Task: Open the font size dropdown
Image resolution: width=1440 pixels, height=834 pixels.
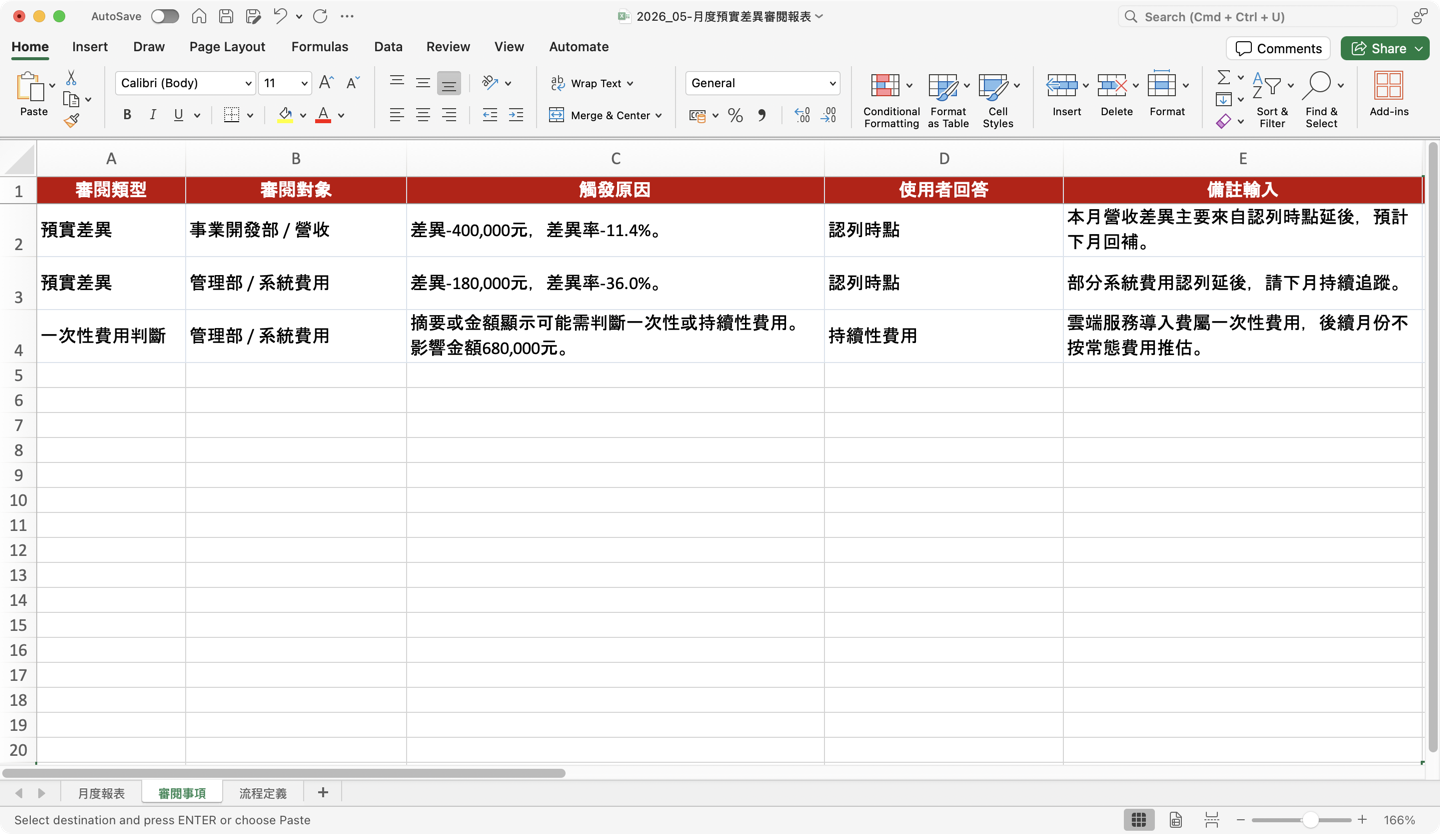Action: coord(304,83)
